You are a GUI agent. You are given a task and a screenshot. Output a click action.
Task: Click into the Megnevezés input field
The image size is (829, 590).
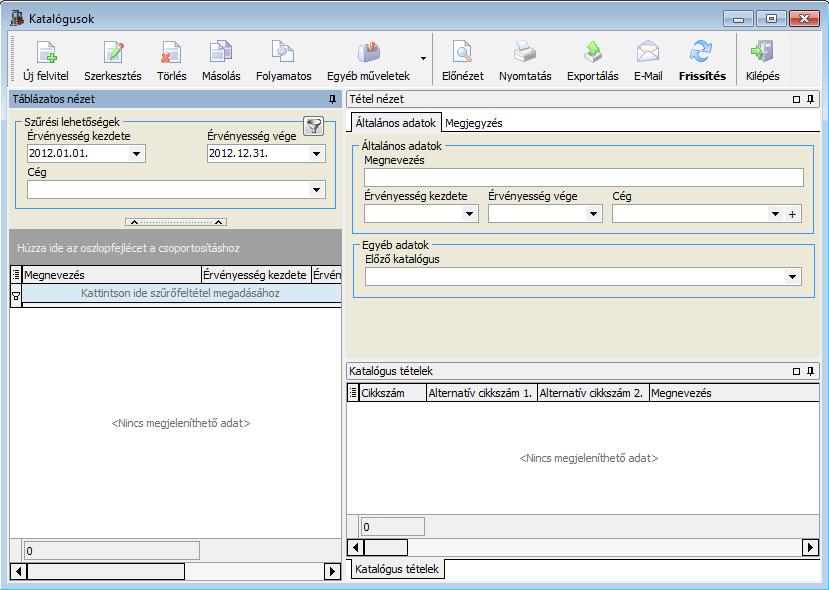click(584, 178)
